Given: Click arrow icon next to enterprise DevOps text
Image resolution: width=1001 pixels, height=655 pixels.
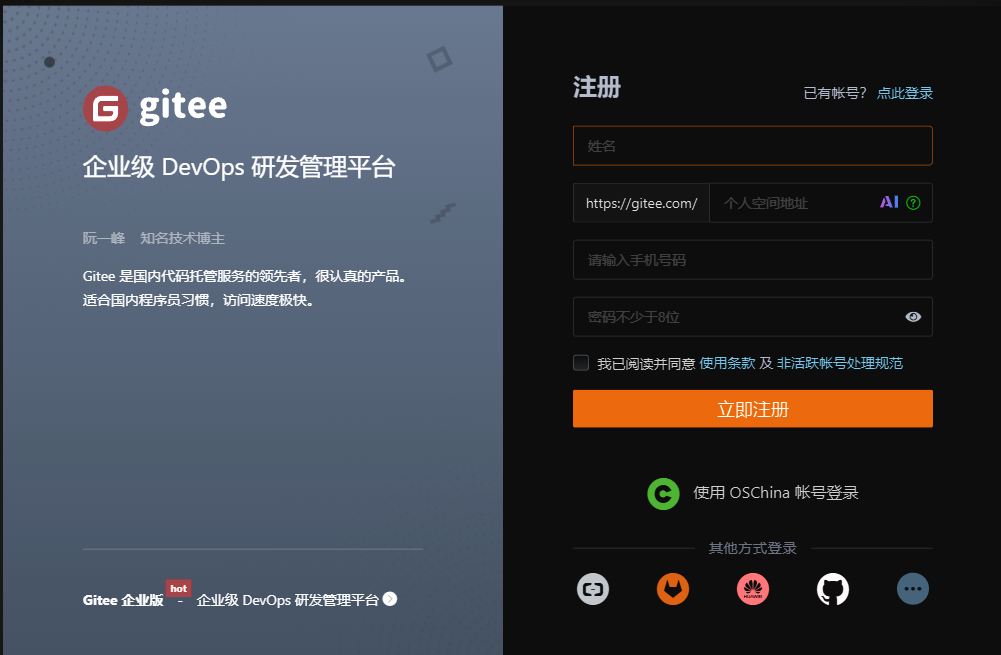Looking at the screenshot, I should [389, 599].
